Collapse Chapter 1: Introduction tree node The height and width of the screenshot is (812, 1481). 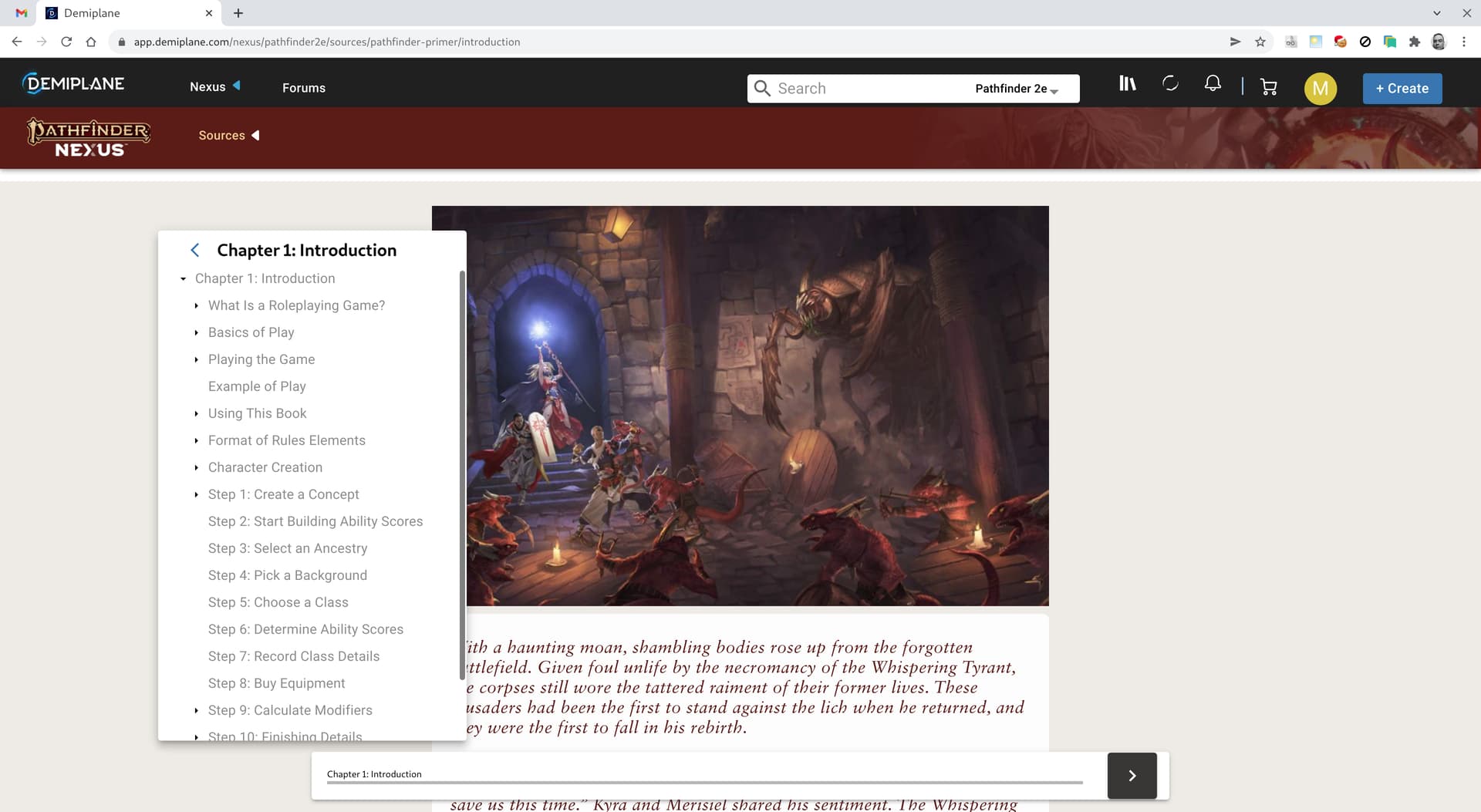183,278
